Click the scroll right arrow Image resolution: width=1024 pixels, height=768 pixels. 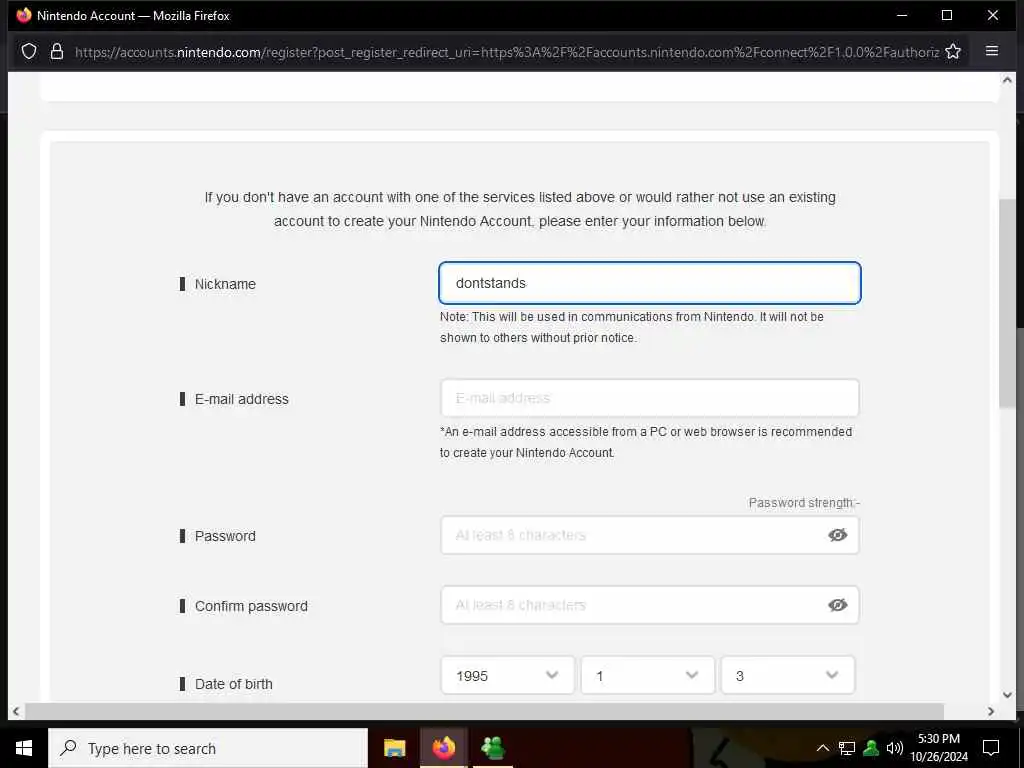(x=991, y=711)
